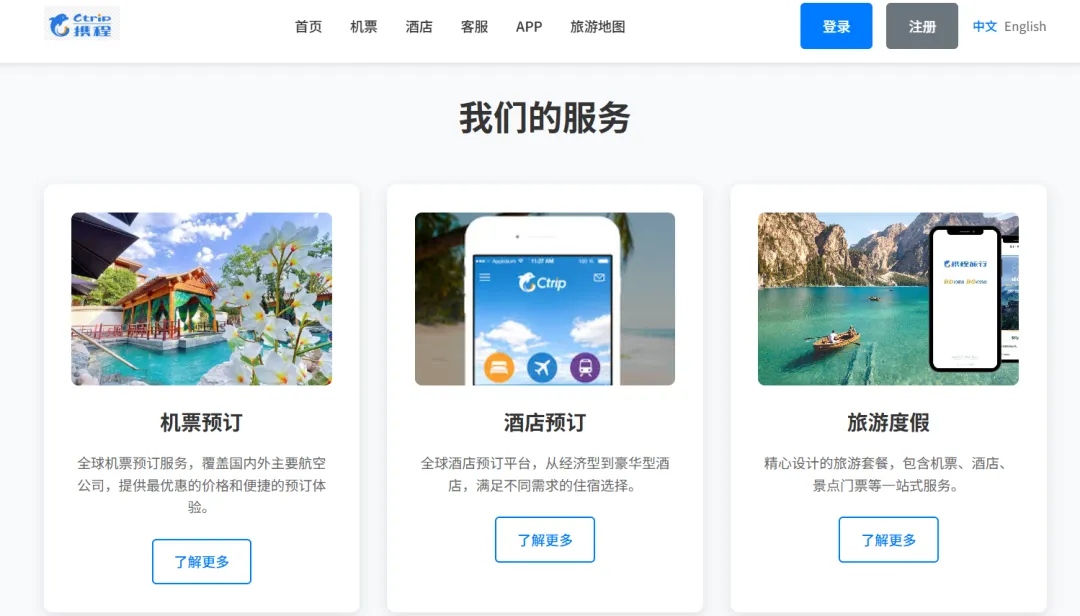Switch language to English
The height and width of the screenshot is (616, 1080).
point(1025,26)
